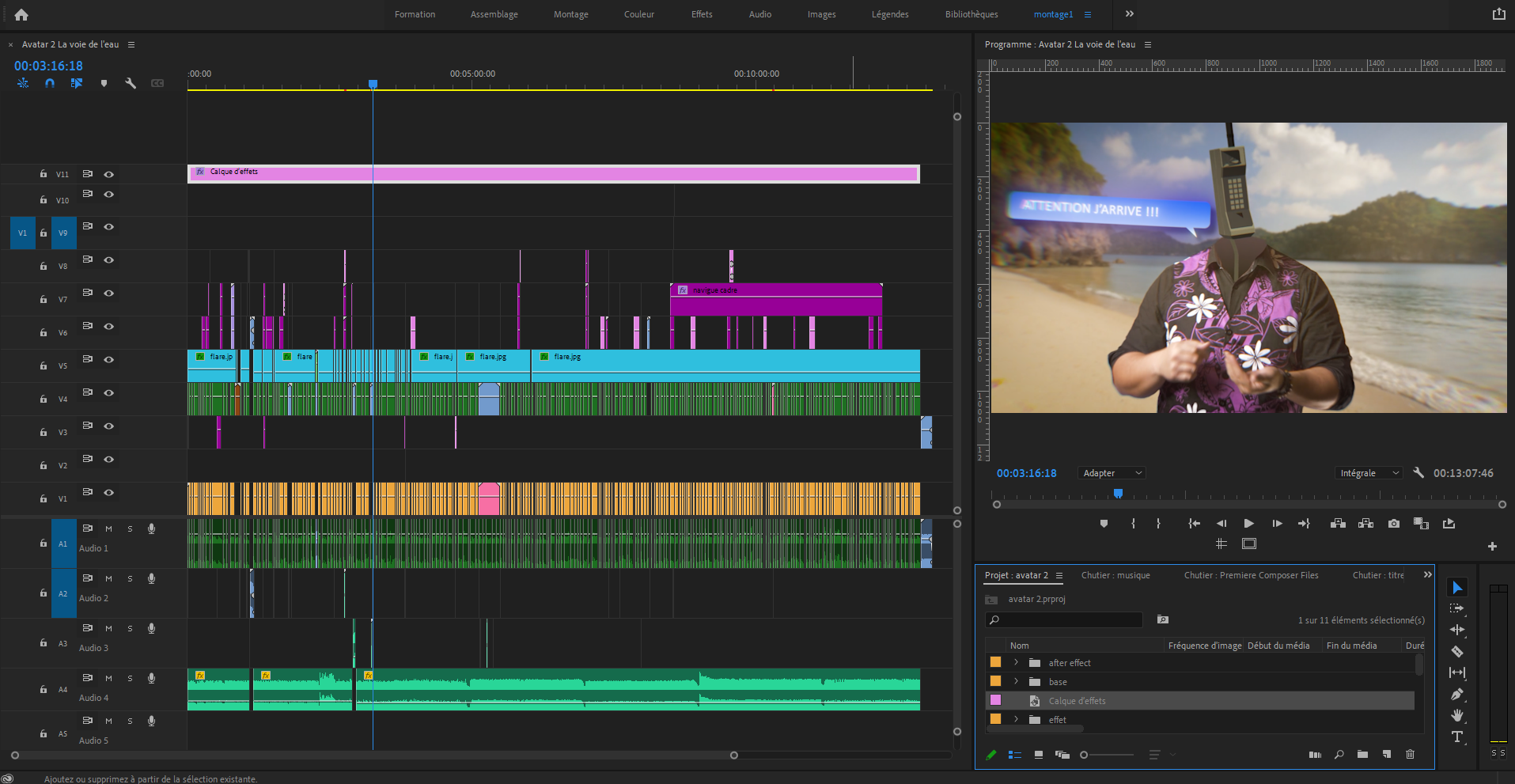Select the Slip tool

(1457, 672)
